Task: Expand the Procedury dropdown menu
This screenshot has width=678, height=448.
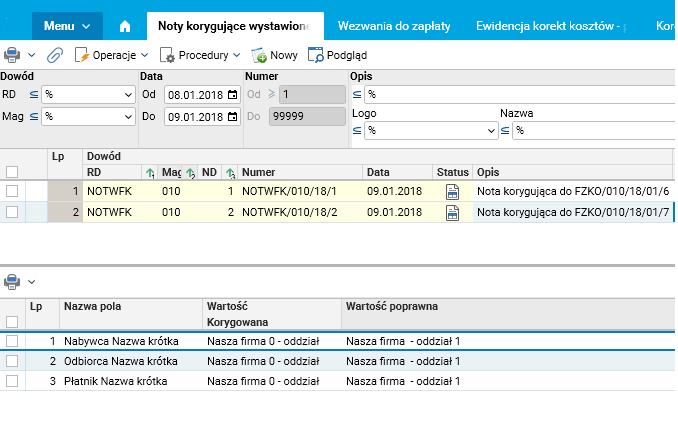Action: tap(200, 55)
